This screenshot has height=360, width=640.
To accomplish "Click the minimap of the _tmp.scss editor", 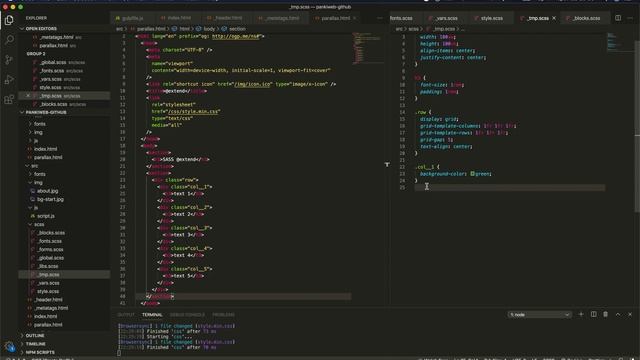I will (x=620, y=42).
